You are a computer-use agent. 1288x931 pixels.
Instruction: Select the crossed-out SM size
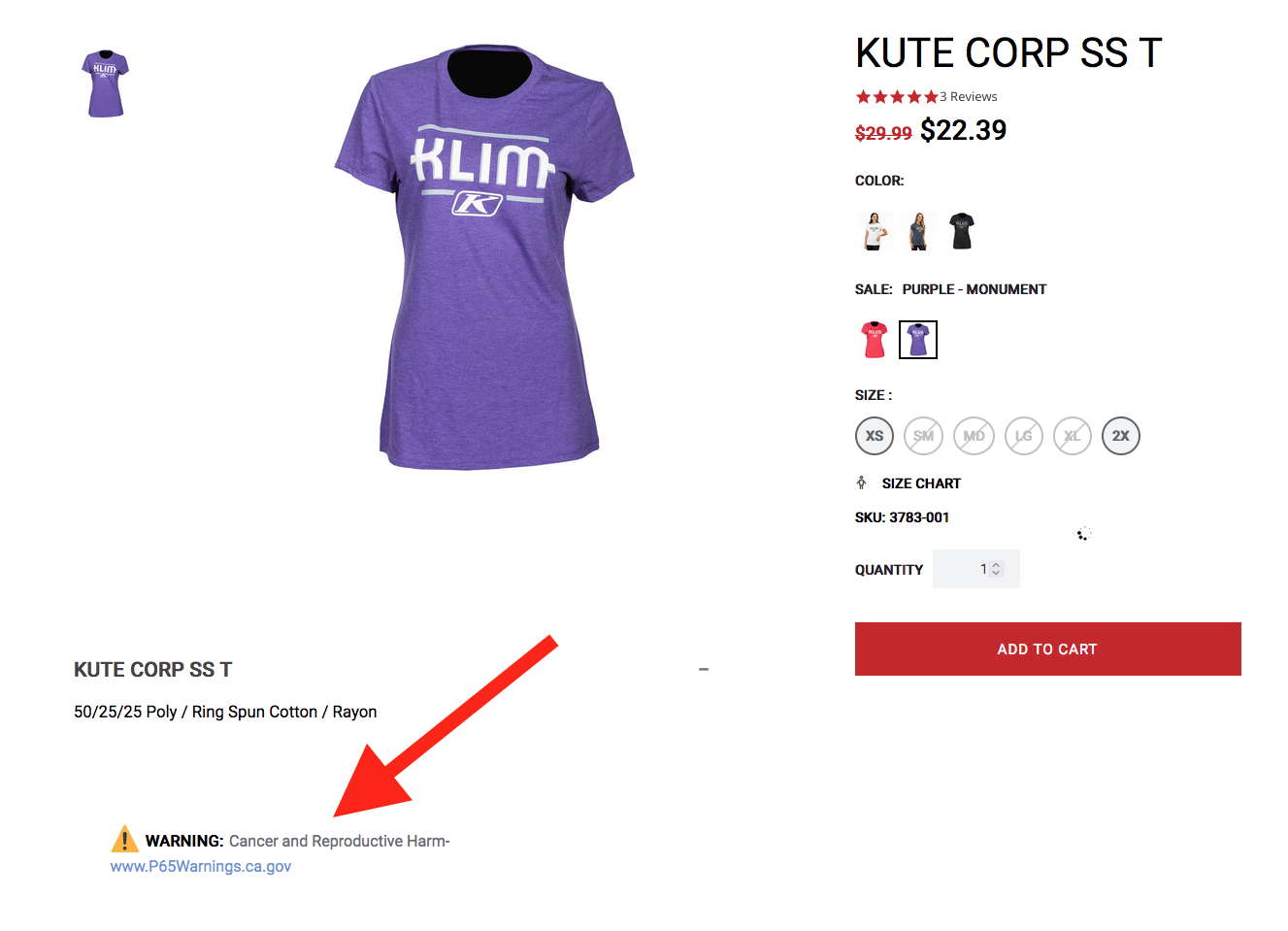click(x=923, y=436)
